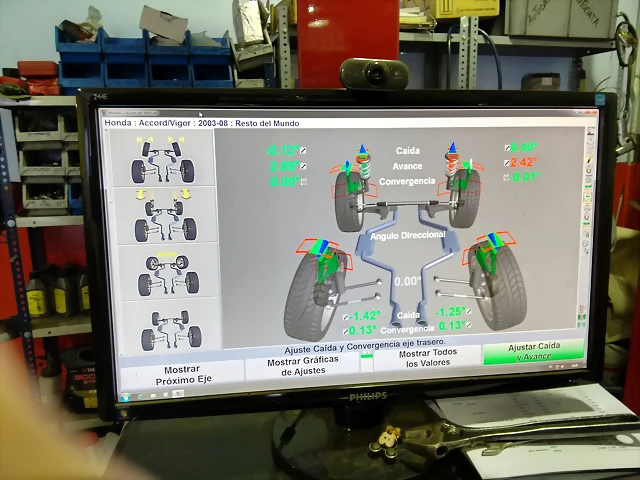This screenshot has height=480, width=640.
Task: Click the Avance label
Action: 407,166
